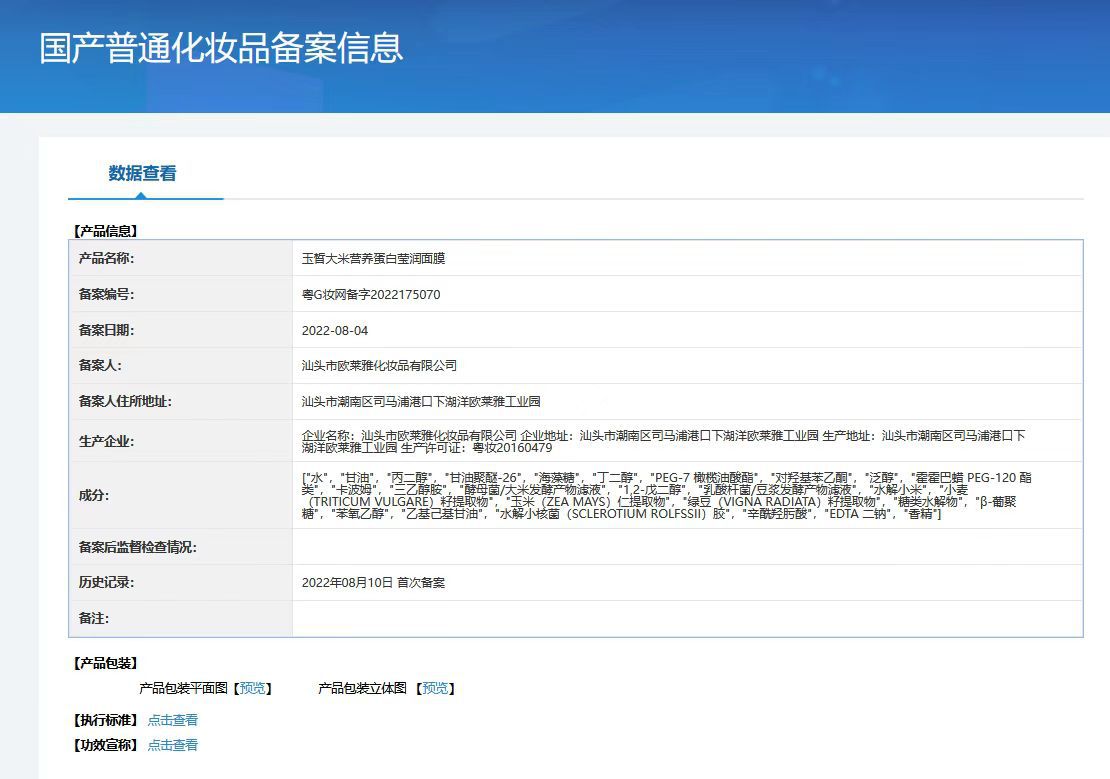Click the 备案后监督检查情况: row label
The width and height of the screenshot is (1110, 779).
coord(137,547)
